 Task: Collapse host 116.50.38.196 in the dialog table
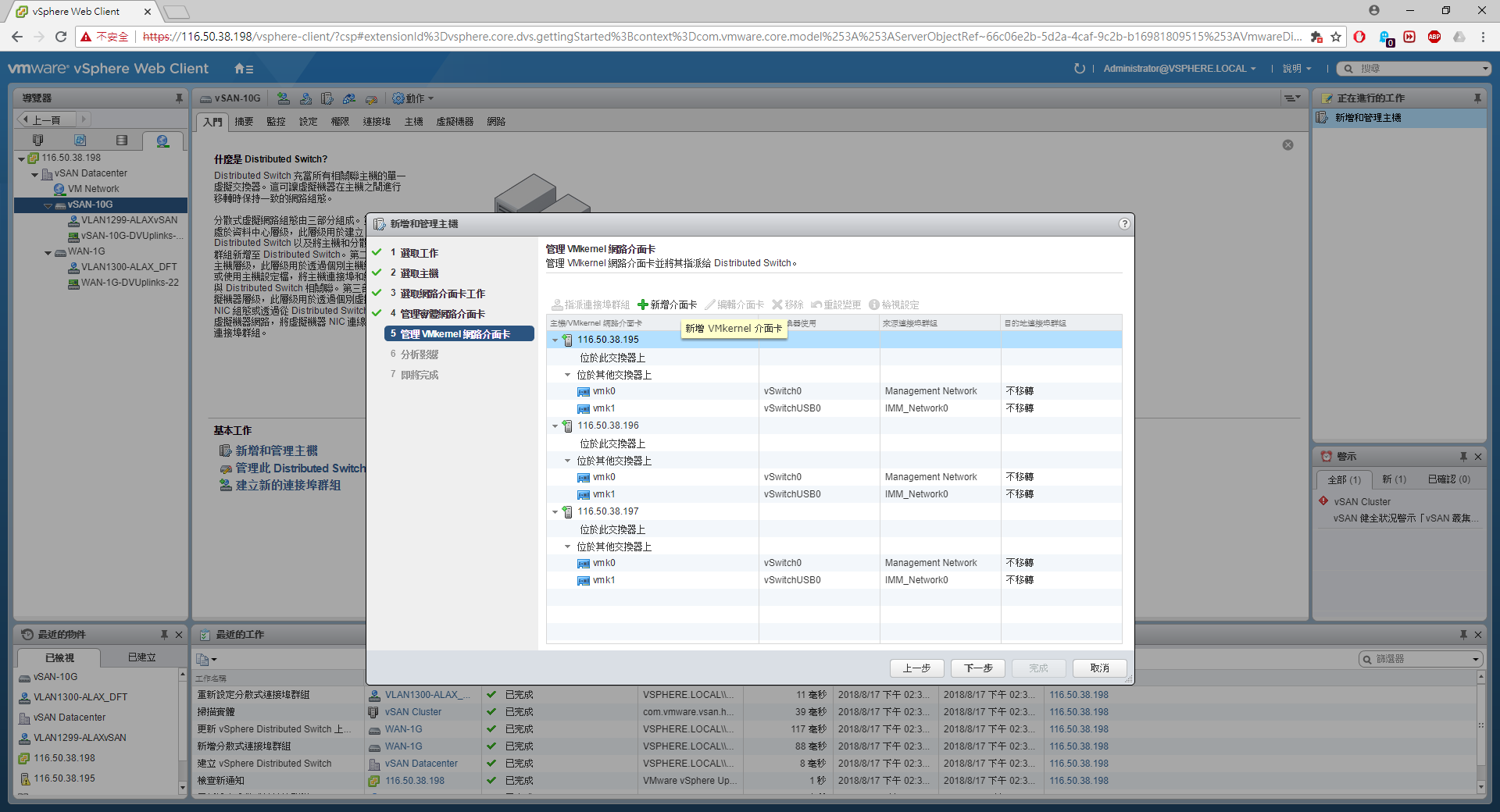(x=555, y=426)
